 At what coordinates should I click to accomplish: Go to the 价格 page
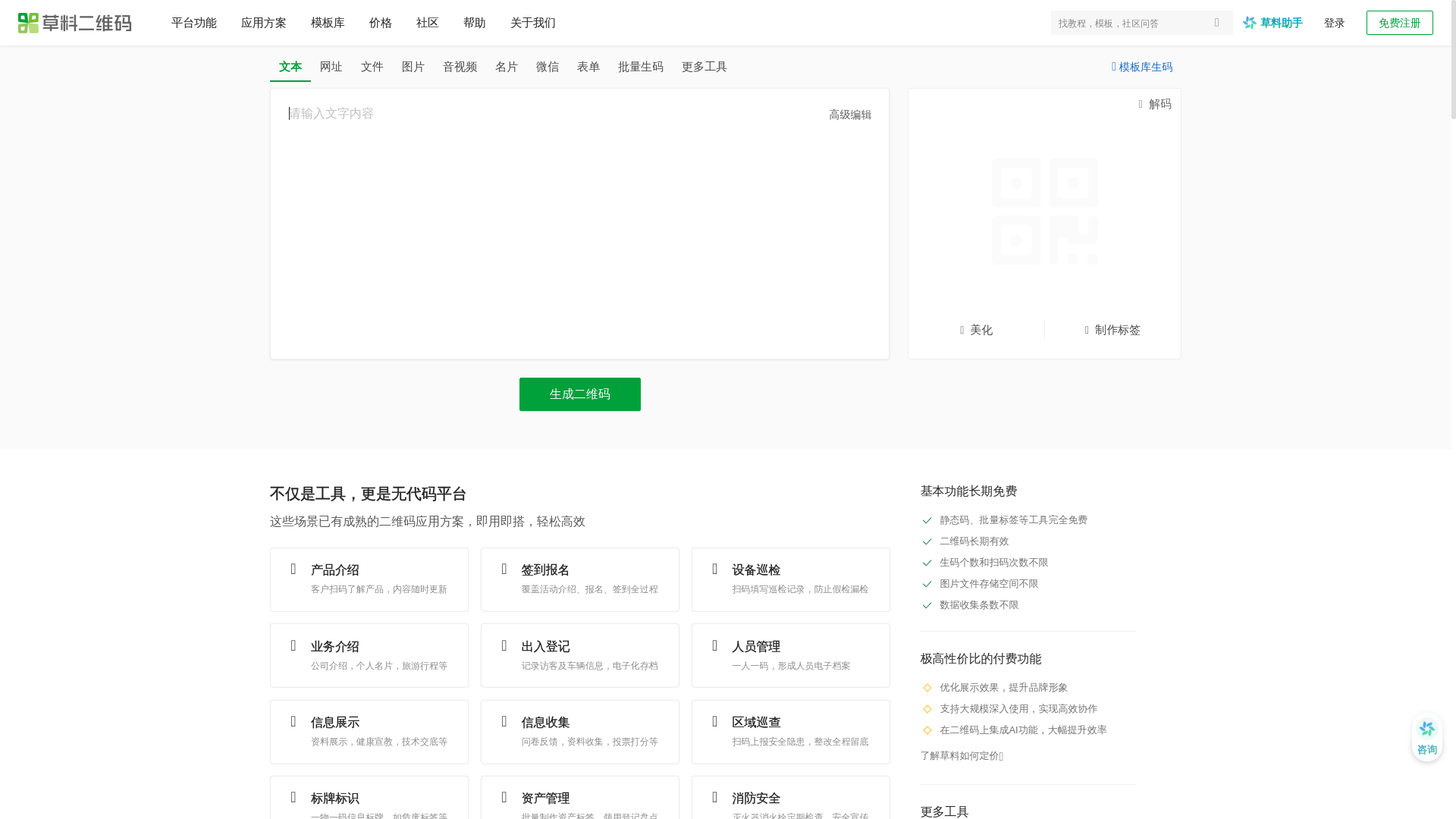(381, 23)
